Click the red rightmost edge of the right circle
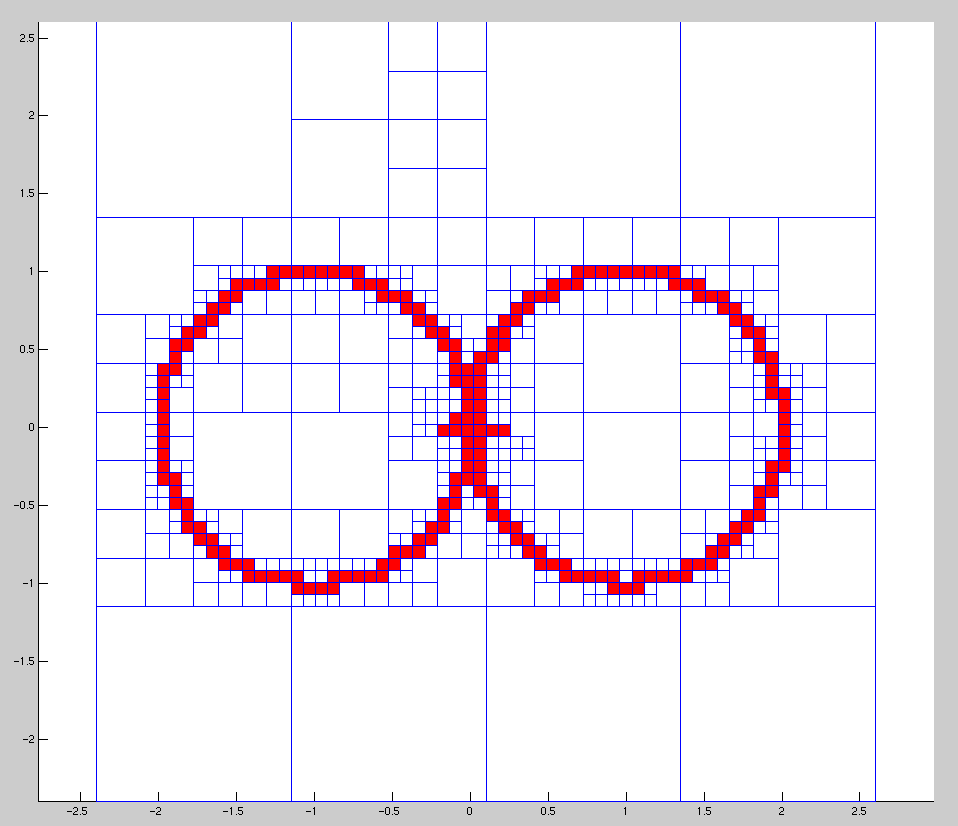The height and width of the screenshot is (826, 958). [x=785, y=428]
